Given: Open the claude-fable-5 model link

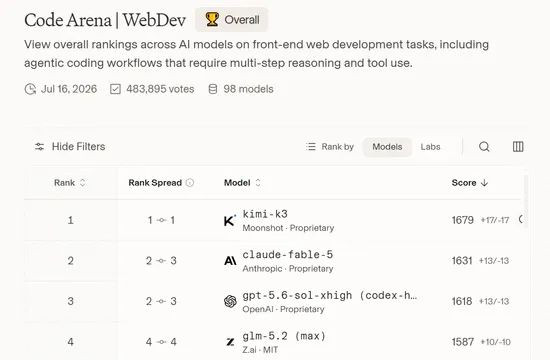Looking at the screenshot, I should coord(288,255).
